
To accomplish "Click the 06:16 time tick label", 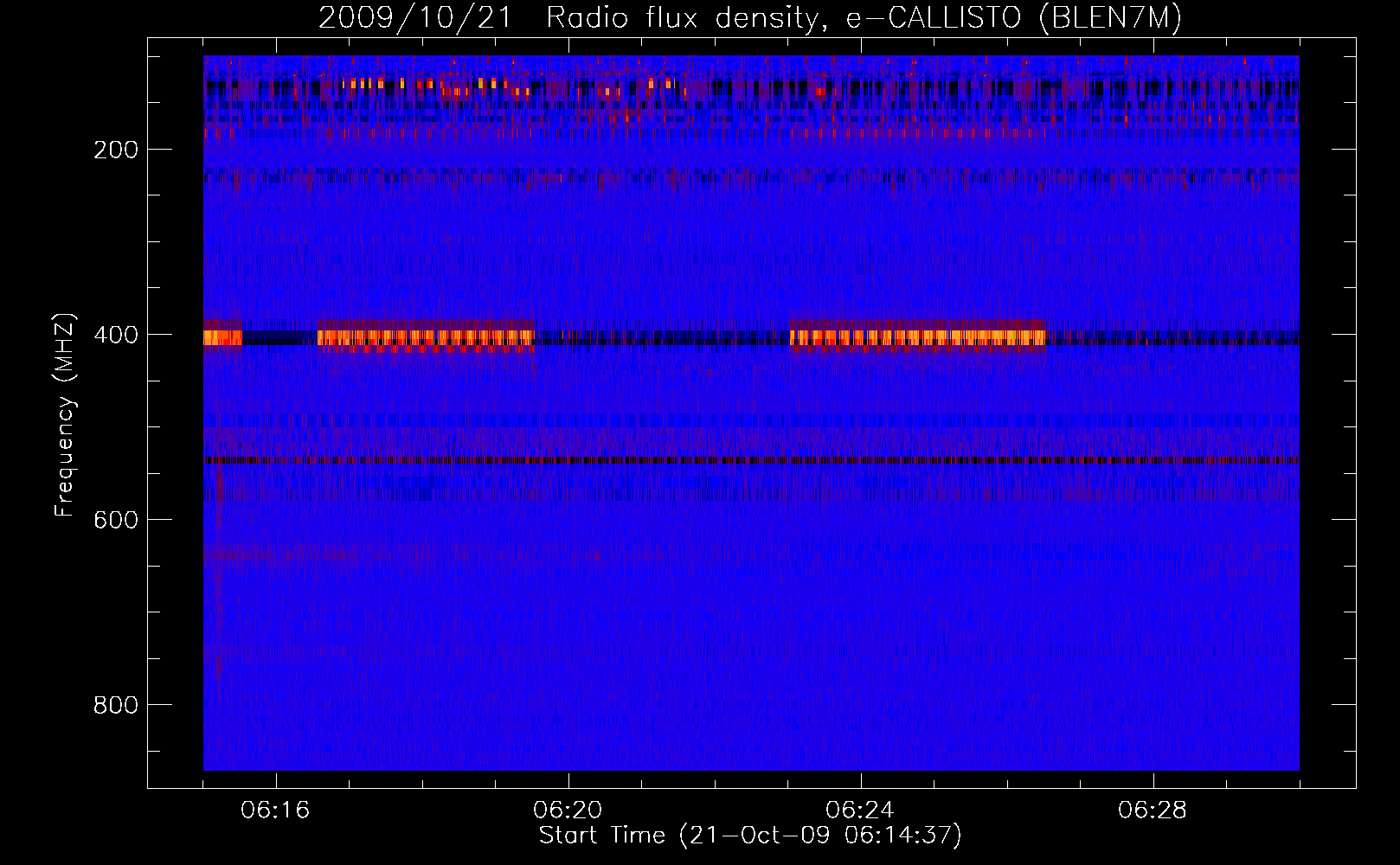I will click(x=276, y=811).
